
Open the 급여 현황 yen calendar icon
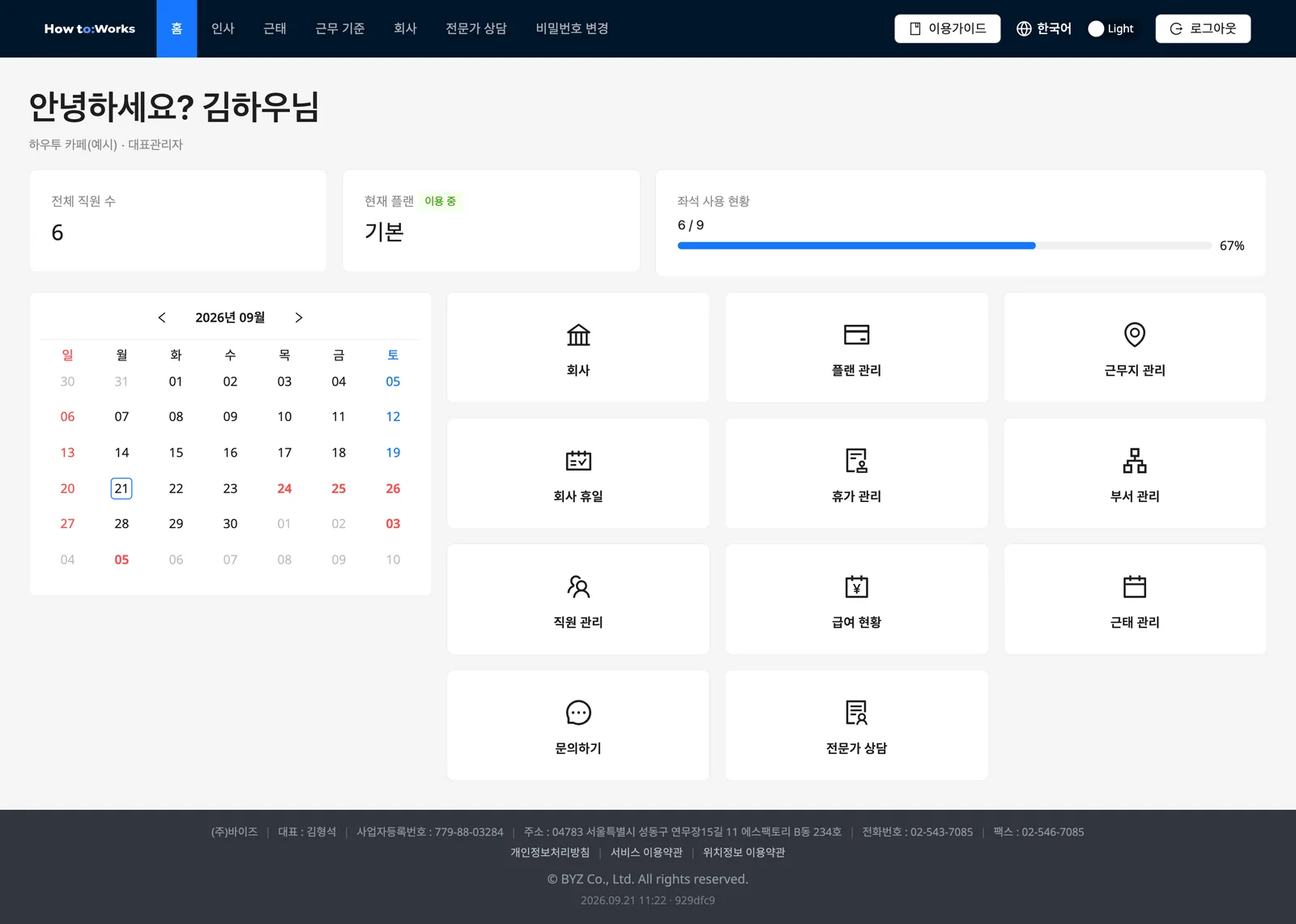point(856,586)
